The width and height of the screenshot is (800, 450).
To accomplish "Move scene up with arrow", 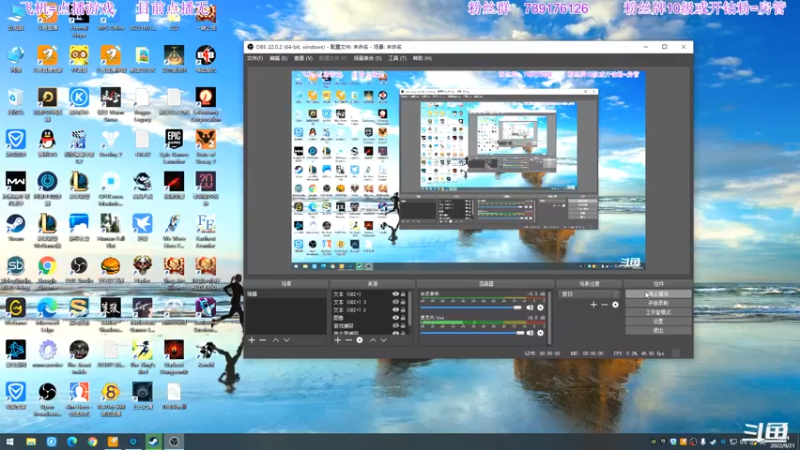I will (x=276, y=340).
